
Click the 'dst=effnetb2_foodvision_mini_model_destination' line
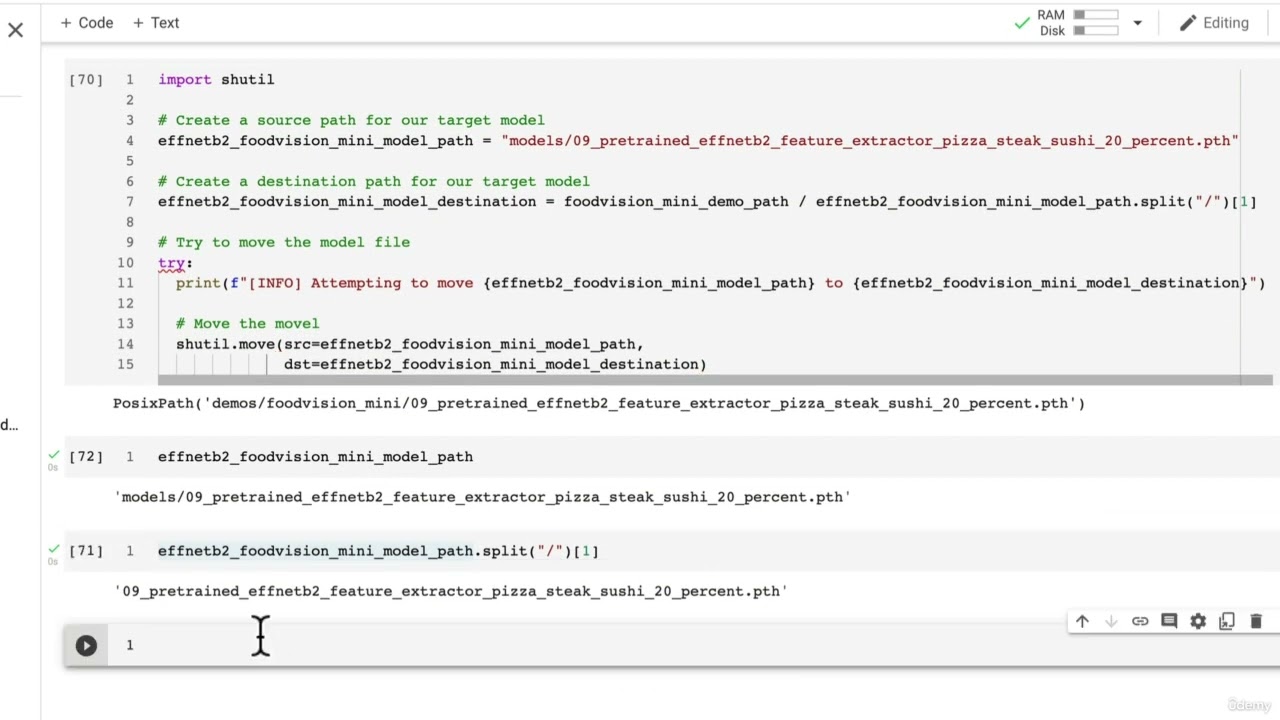point(495,364)
